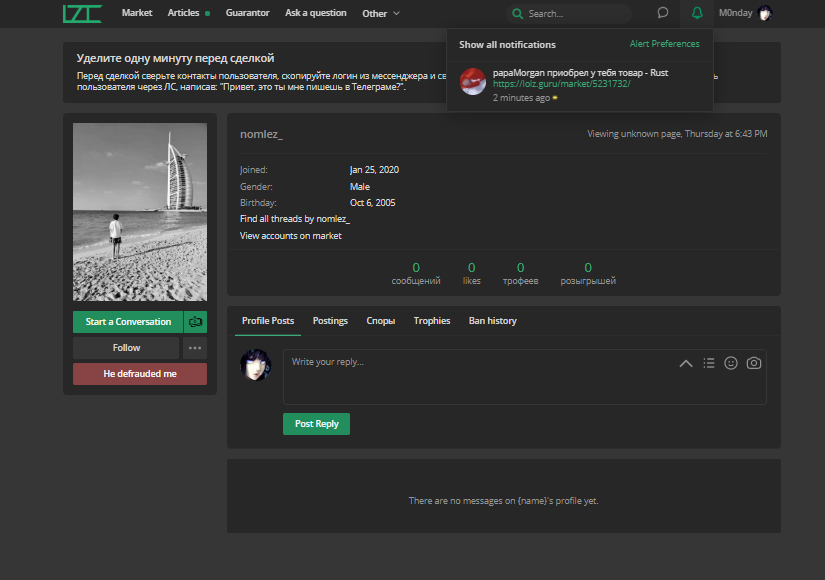Screen dimensions: 825x580
Task: Click the Write your reply text area
Action: pyautogui.click(x=525, y=377)
